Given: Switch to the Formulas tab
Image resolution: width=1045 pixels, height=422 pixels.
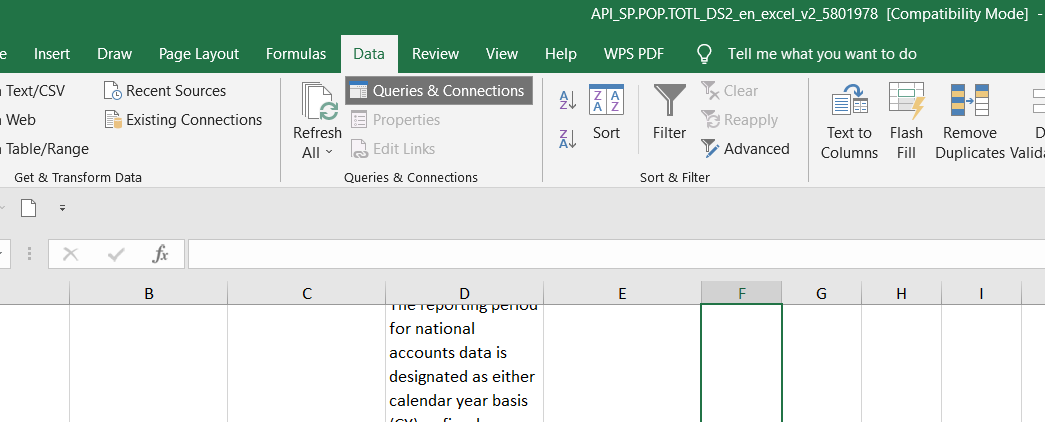Looking at the screenshot, I should pos(296,54).
